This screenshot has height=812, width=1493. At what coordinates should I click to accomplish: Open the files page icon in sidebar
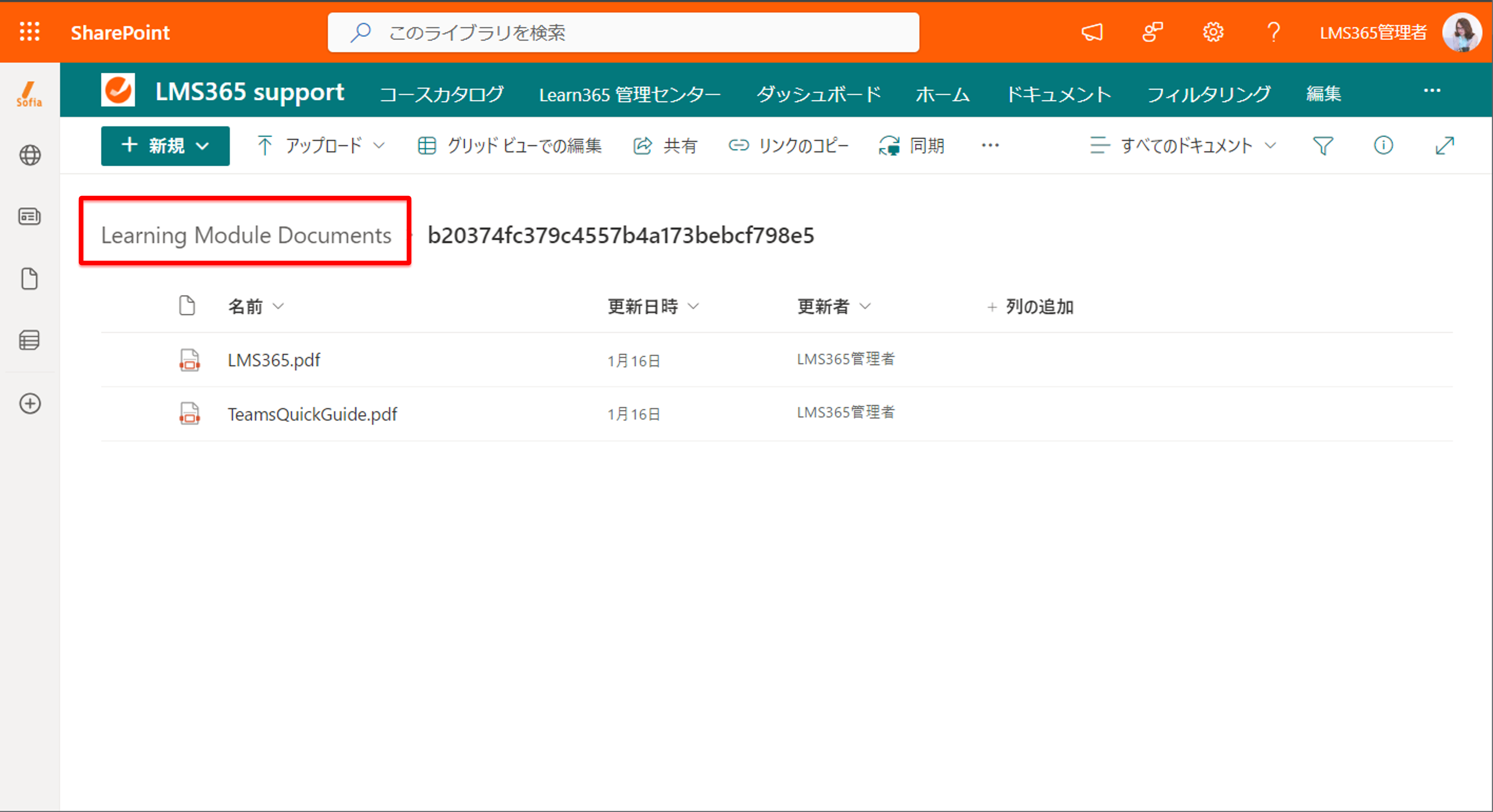(29, 279)
